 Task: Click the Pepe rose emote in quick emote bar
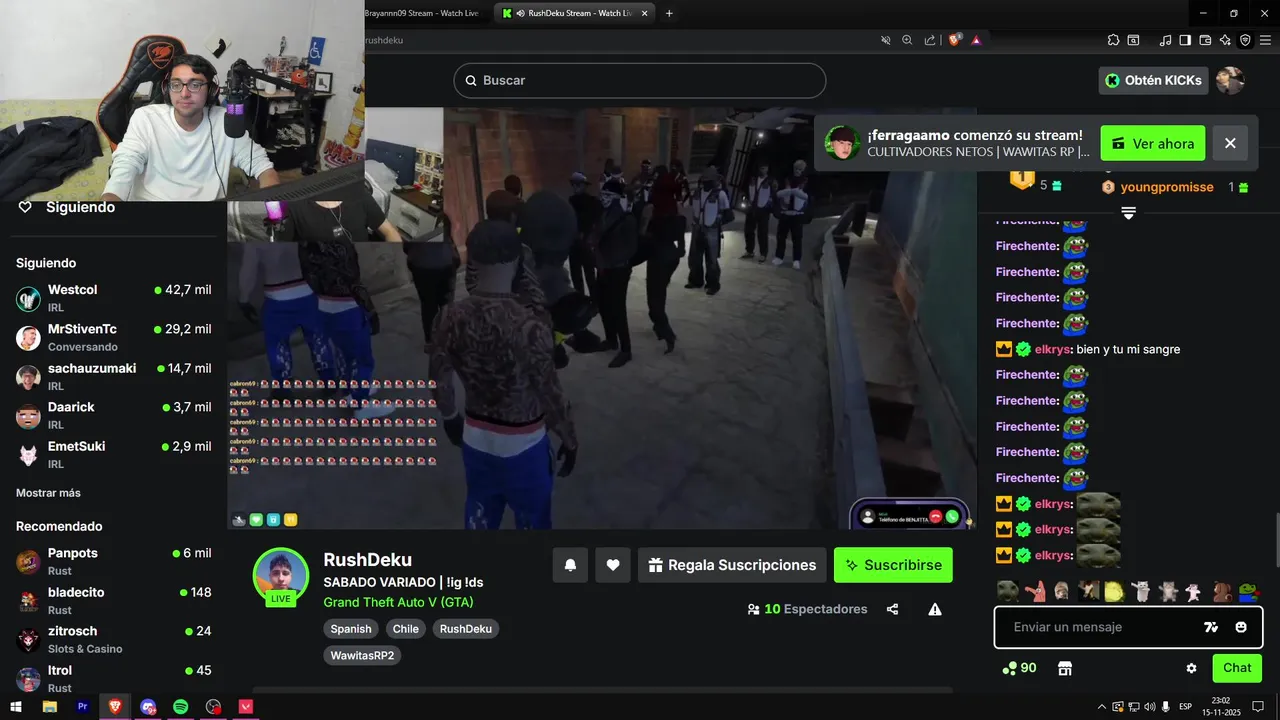[1247, 591]
